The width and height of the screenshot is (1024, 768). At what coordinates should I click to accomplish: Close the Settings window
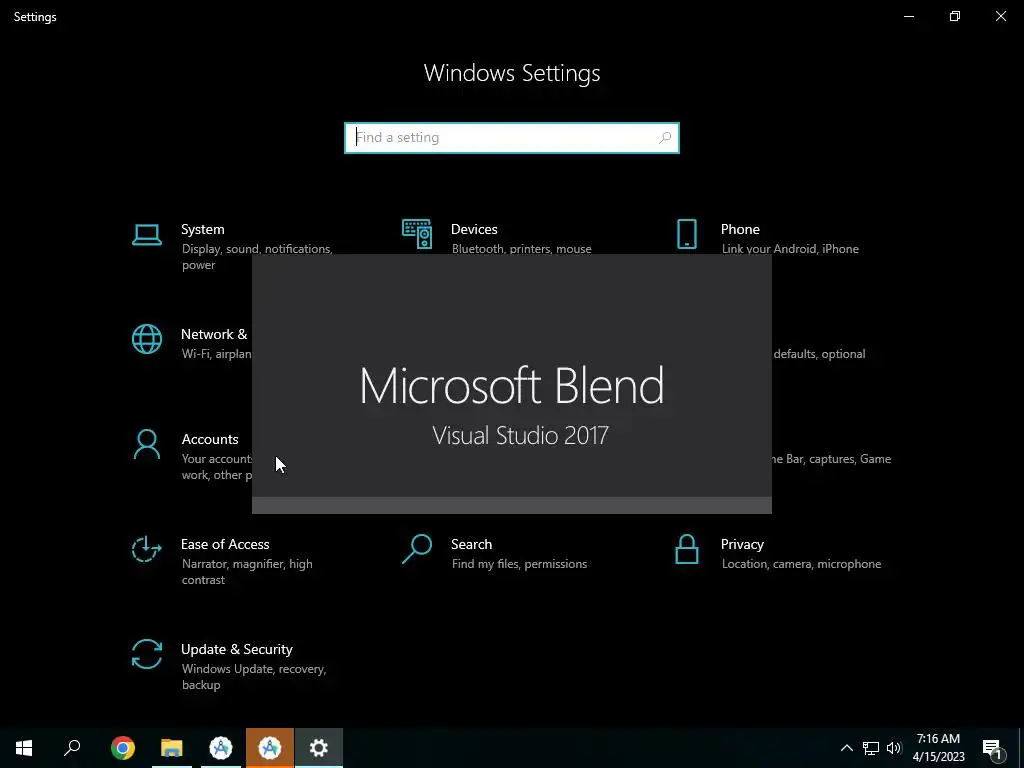[1000, 16]
